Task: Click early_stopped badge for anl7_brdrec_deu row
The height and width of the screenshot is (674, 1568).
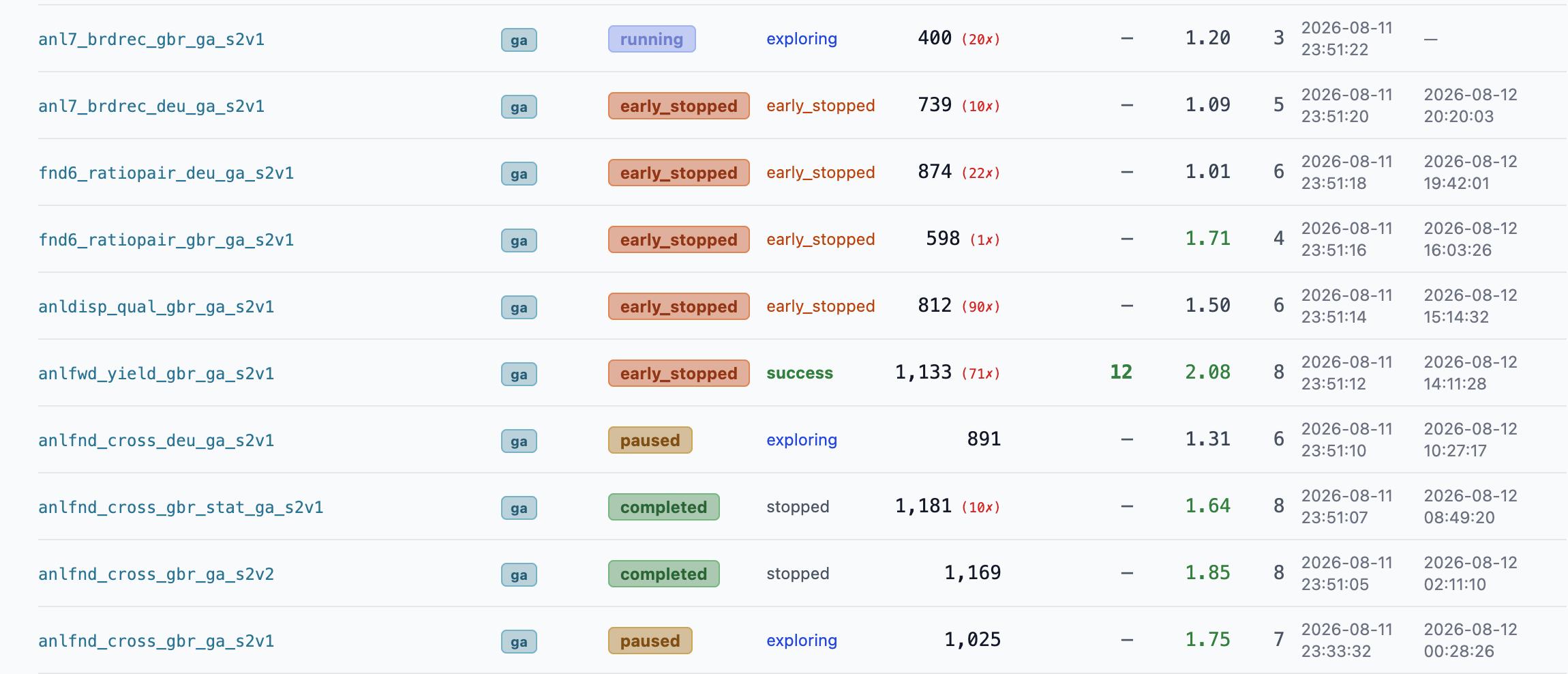Action: click(x=679, y=106)
